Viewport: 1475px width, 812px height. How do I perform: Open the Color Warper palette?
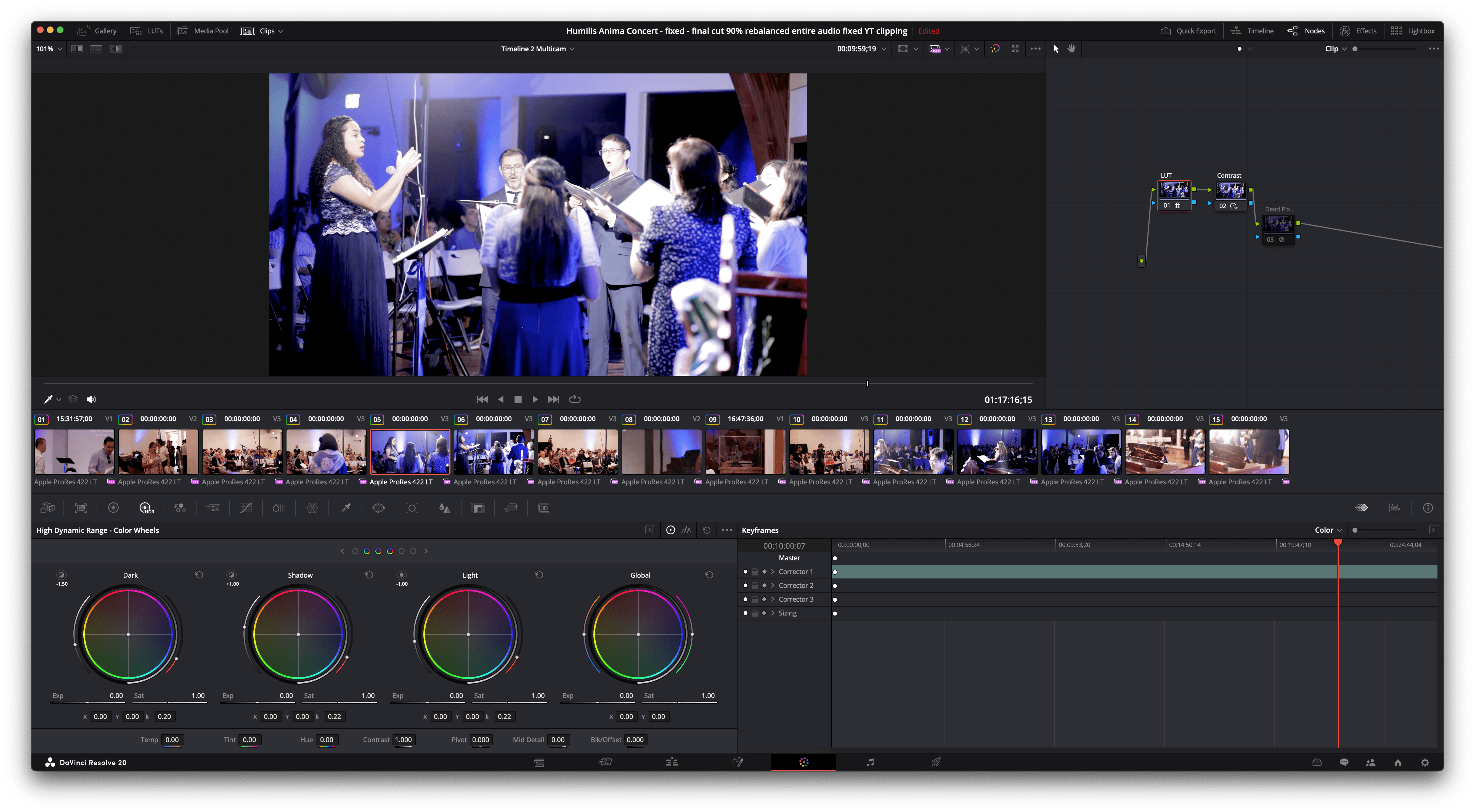tap(312, 508)
